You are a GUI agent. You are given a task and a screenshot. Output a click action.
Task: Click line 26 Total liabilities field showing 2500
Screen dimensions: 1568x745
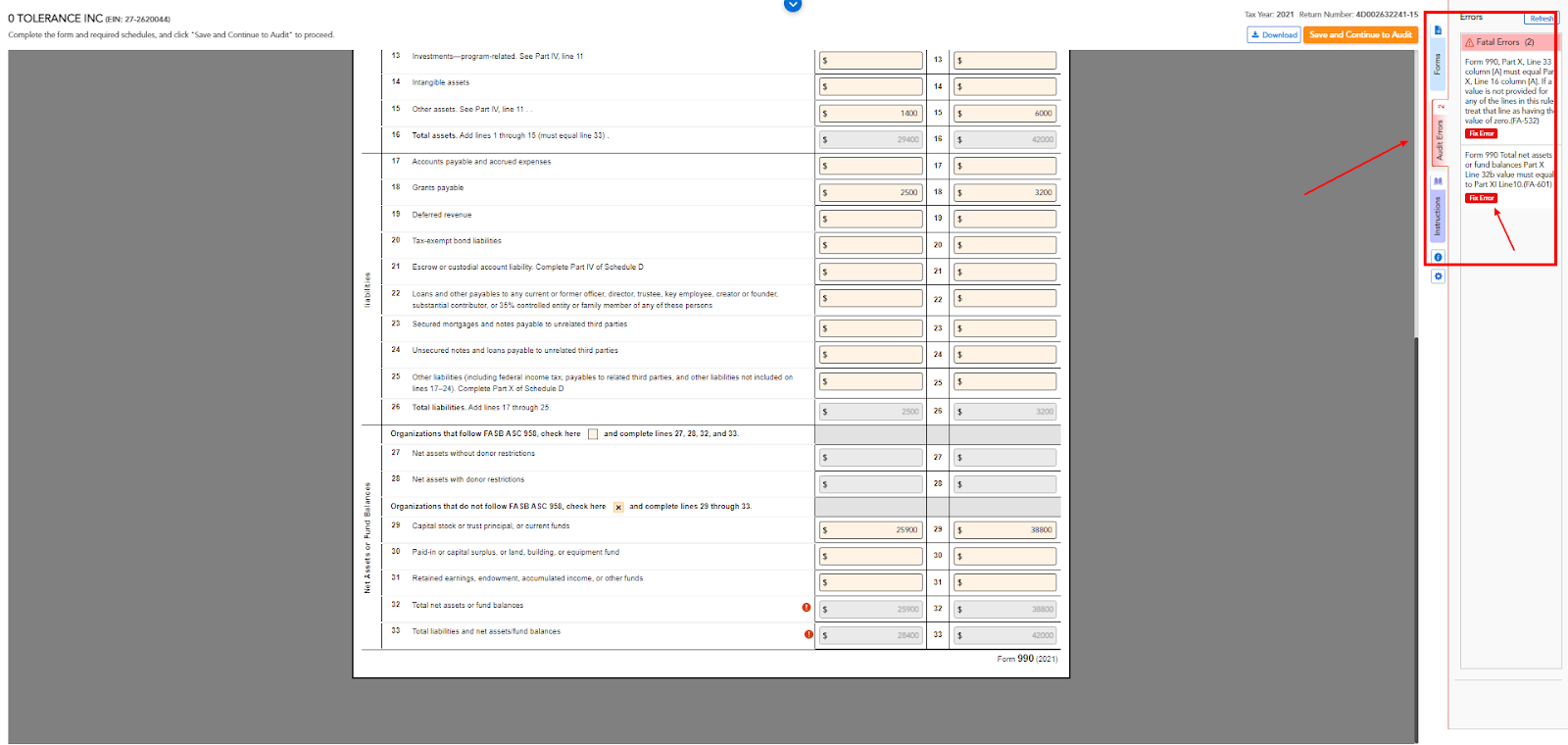[x=870, y=413]
